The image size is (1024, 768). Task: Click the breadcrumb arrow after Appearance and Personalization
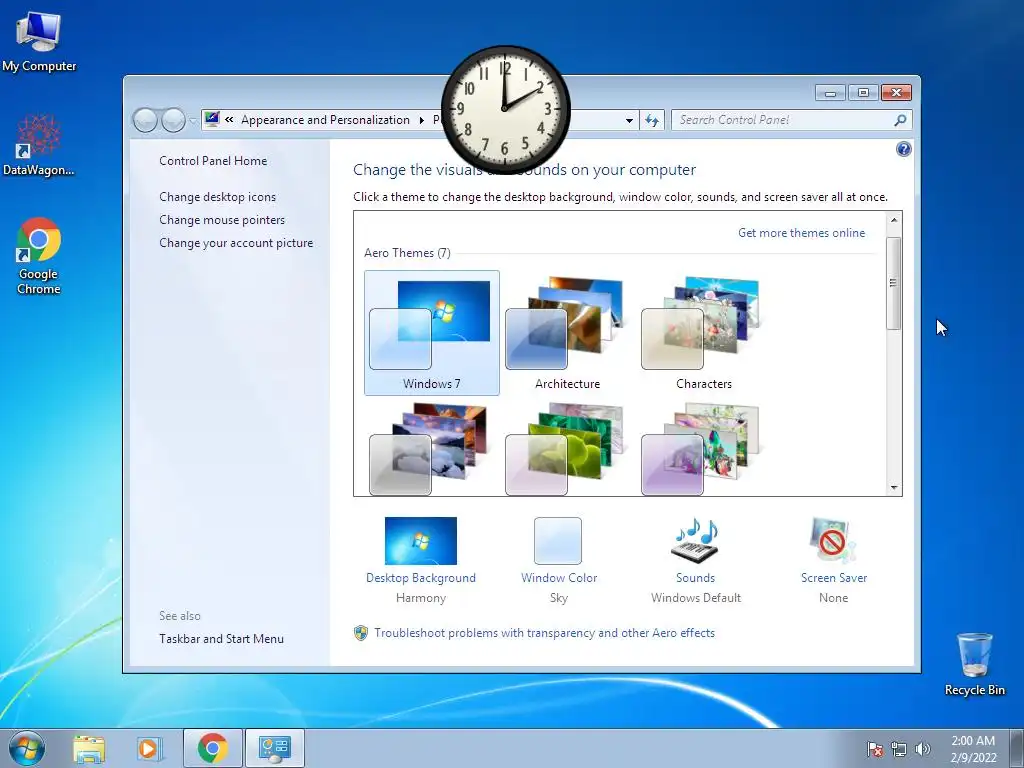tap(421, 120)
